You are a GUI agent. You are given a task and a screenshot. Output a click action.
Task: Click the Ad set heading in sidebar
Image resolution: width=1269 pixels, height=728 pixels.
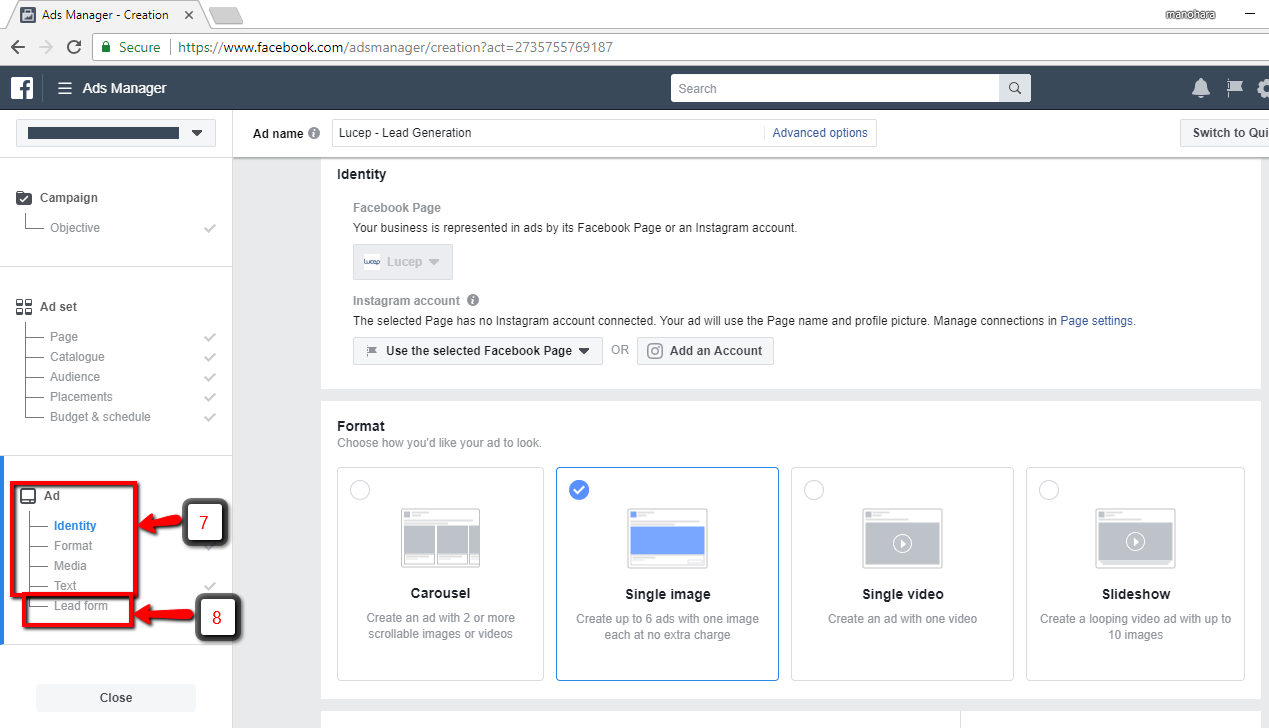59,307
